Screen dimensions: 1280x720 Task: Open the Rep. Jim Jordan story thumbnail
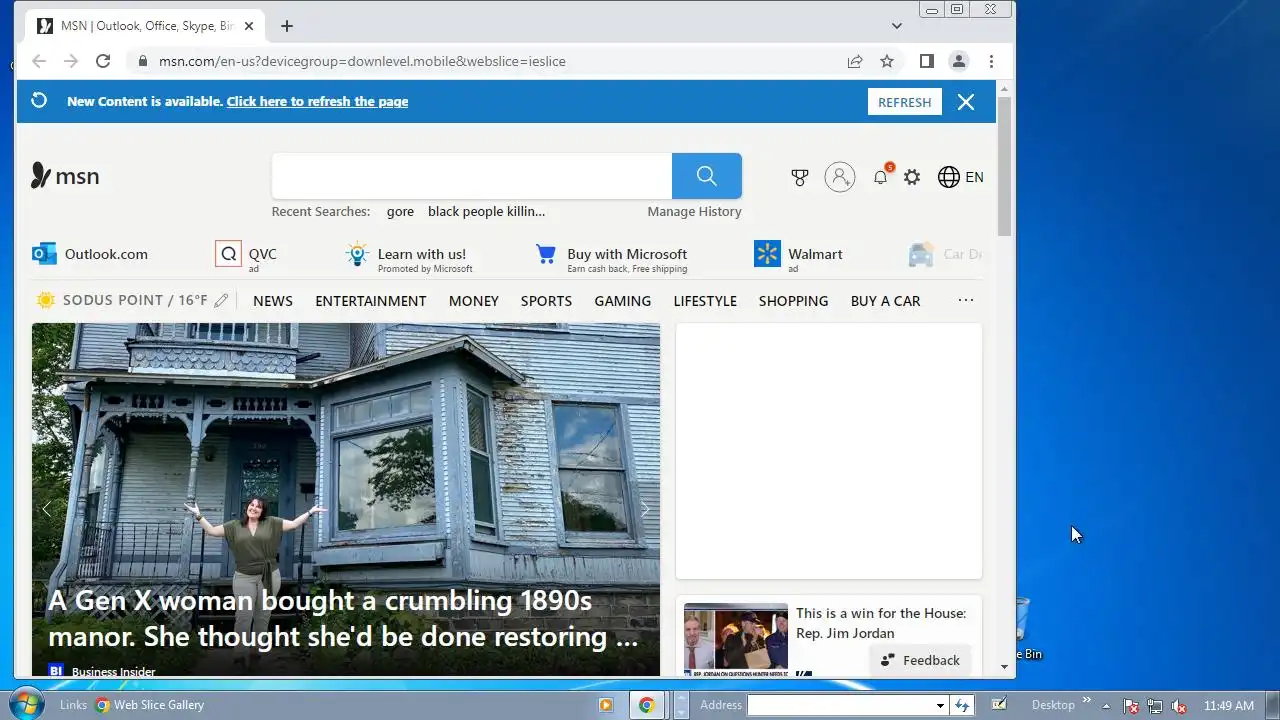[736, 640]
